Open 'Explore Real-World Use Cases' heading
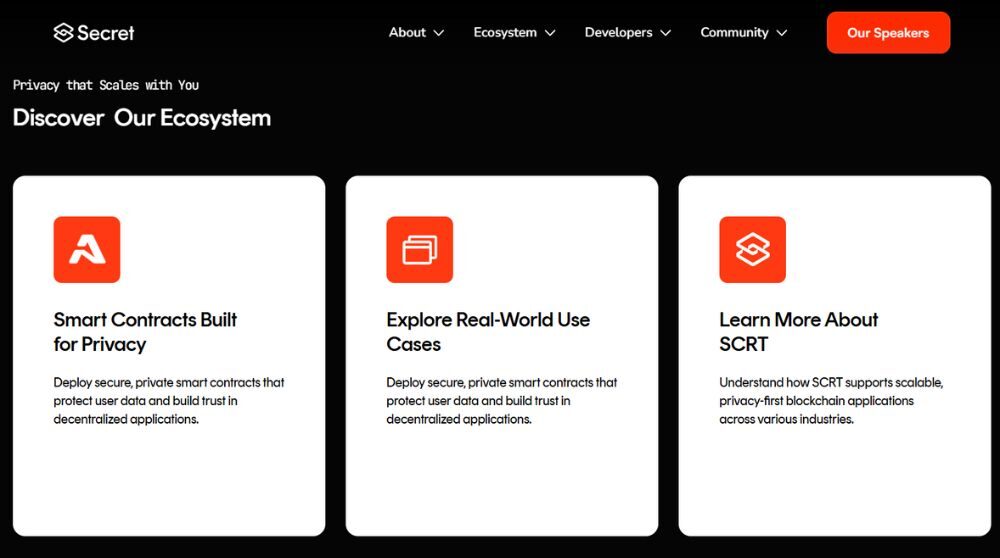 tap(488, 332)
